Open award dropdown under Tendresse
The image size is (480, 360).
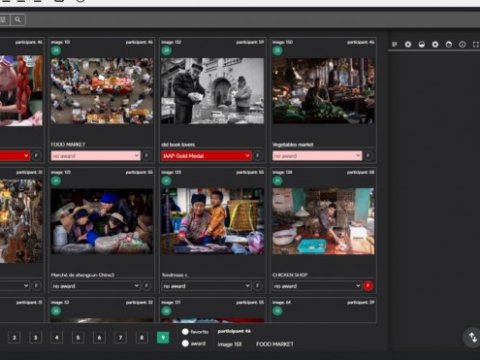(206, 286)
